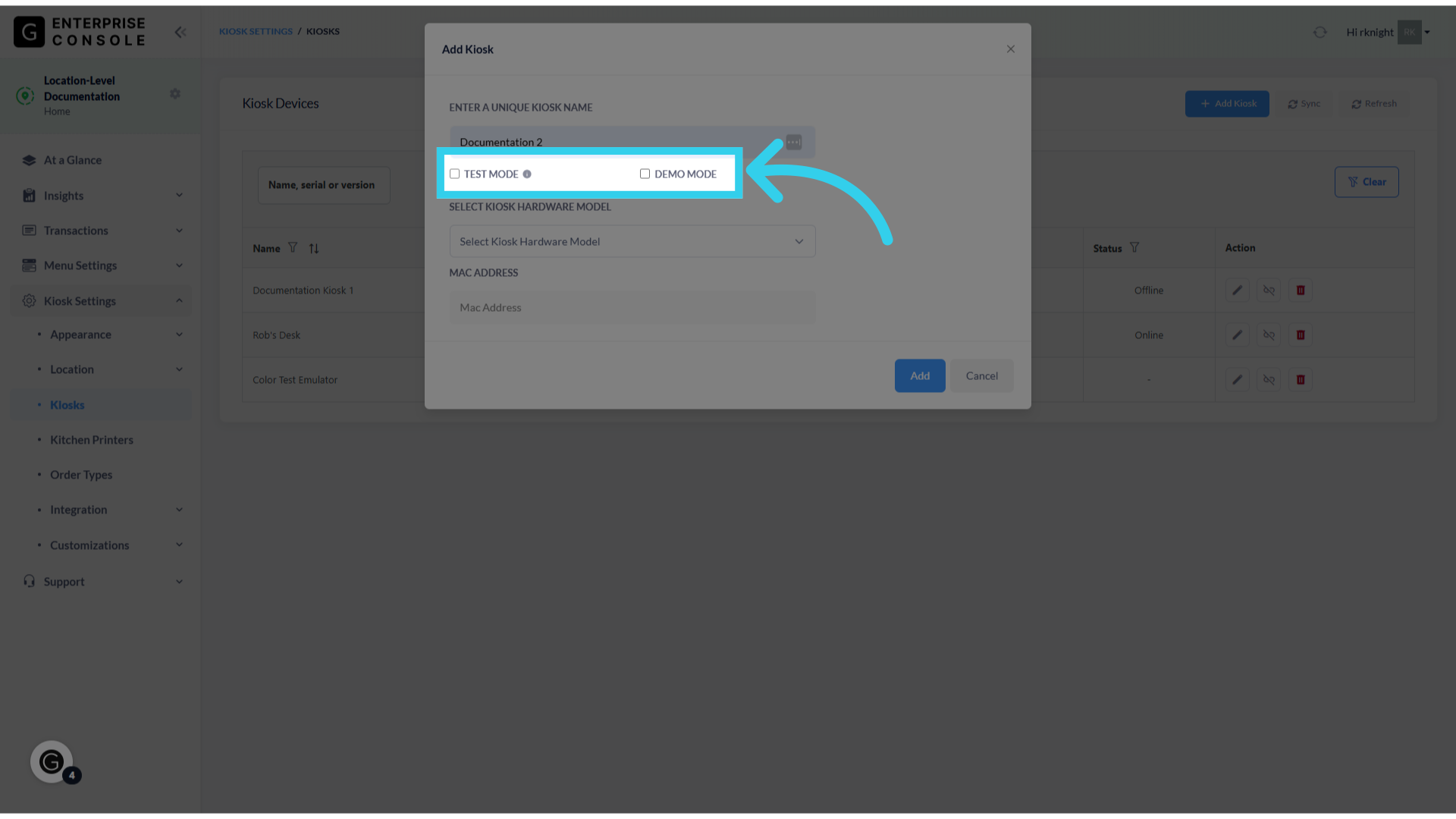Click the Enterprise Console logo
1456x819 pixels.
(x=80, y=32)
